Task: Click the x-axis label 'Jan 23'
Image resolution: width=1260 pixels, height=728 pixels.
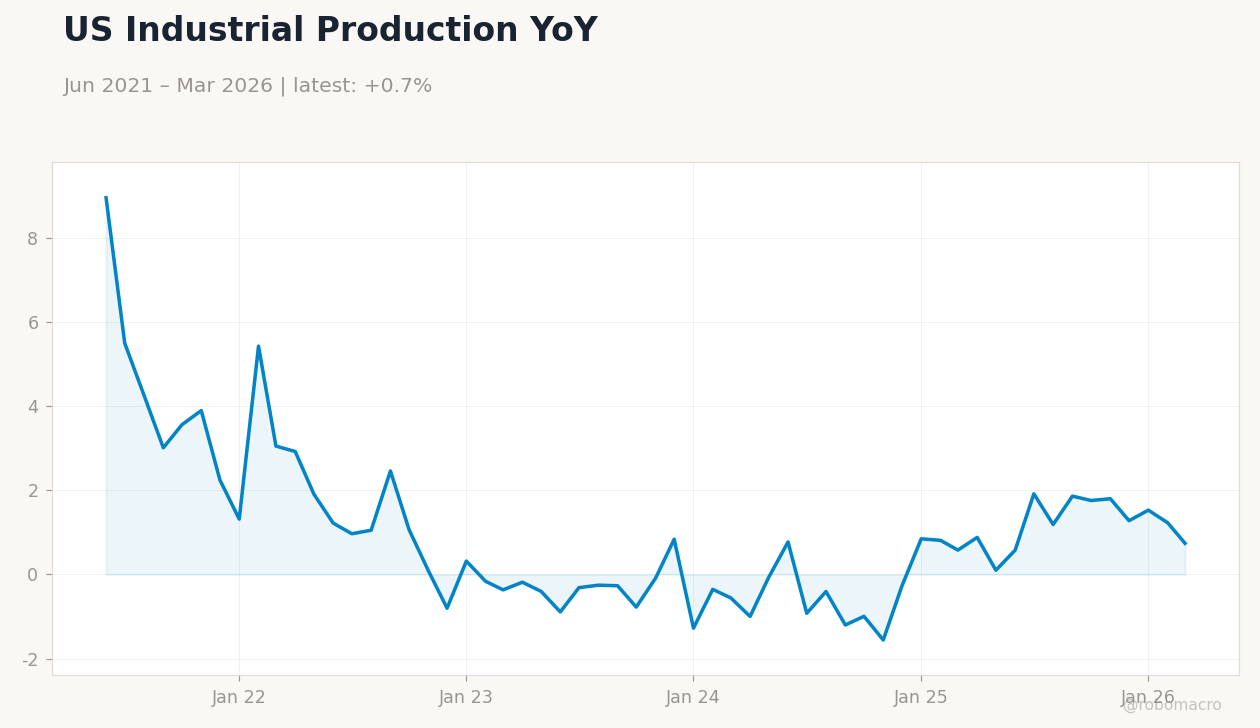Action: (466, 698)
